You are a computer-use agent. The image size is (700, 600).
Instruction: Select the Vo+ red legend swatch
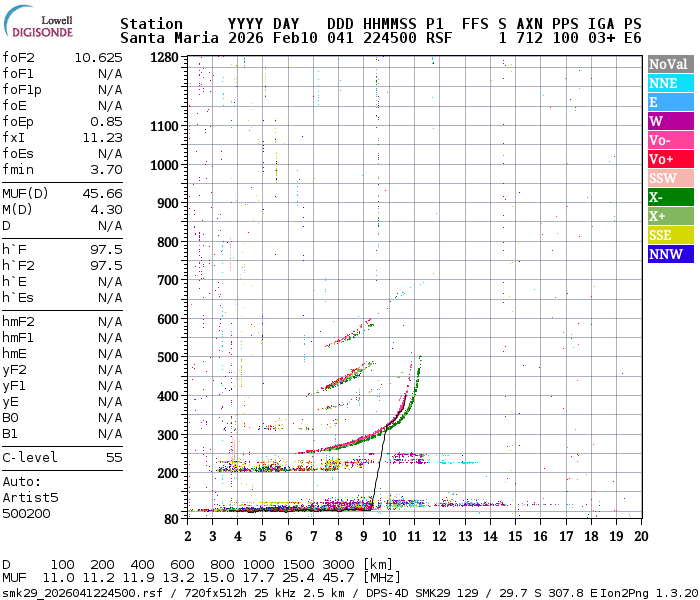[x=671, y=159]
